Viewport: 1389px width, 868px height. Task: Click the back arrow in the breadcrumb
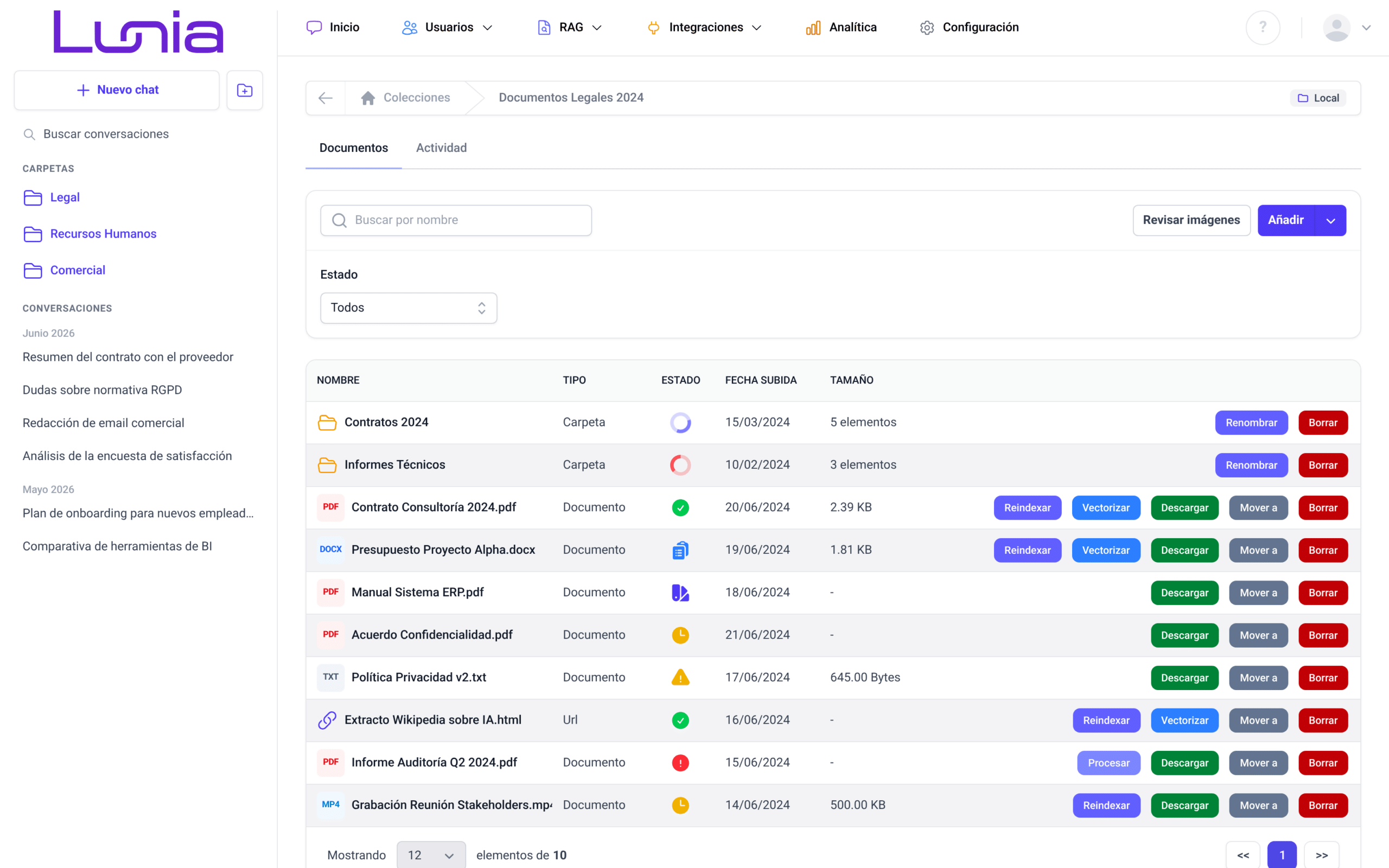coord(326,98)
